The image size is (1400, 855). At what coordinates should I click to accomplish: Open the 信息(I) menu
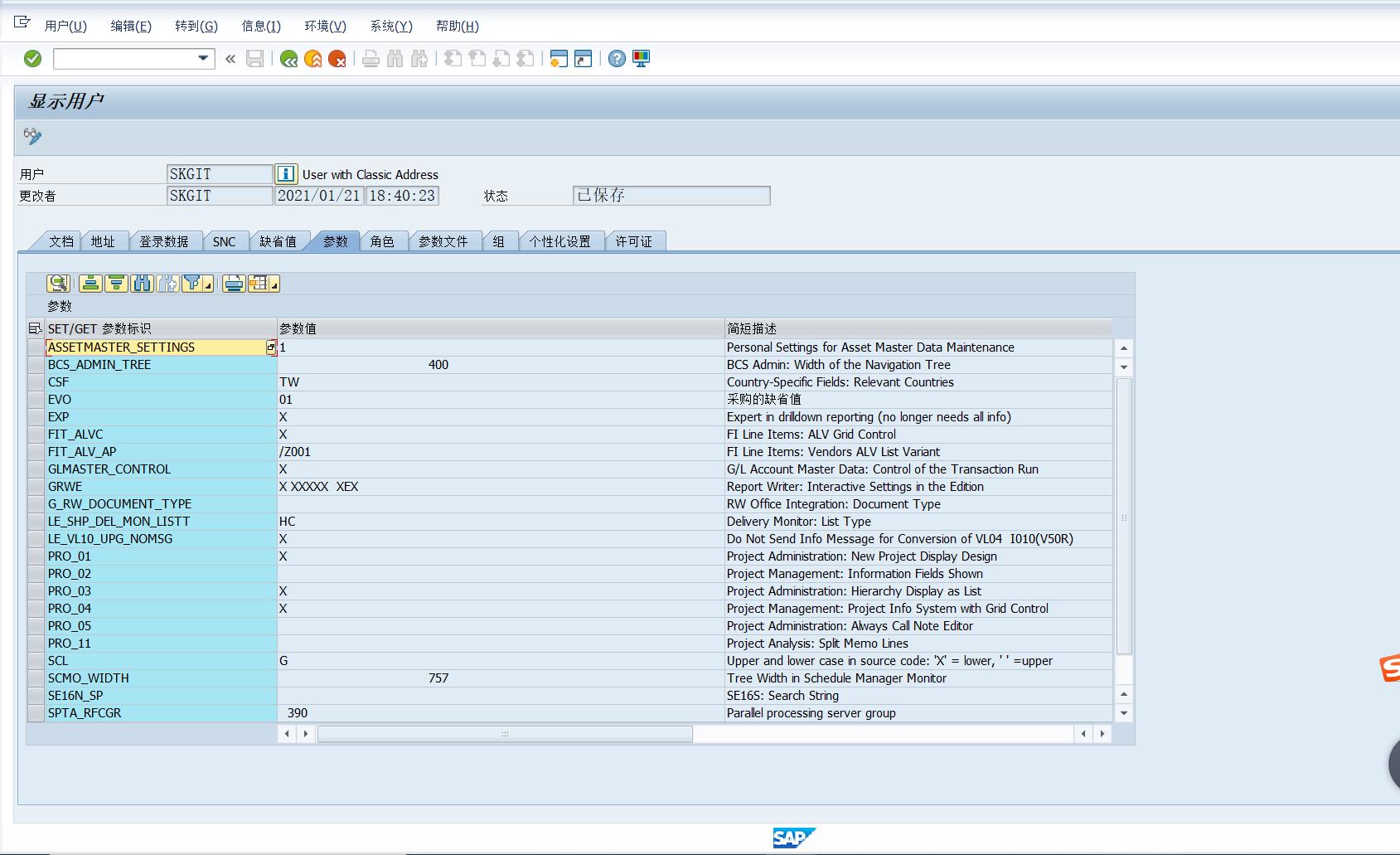click(x=261, y=26)
